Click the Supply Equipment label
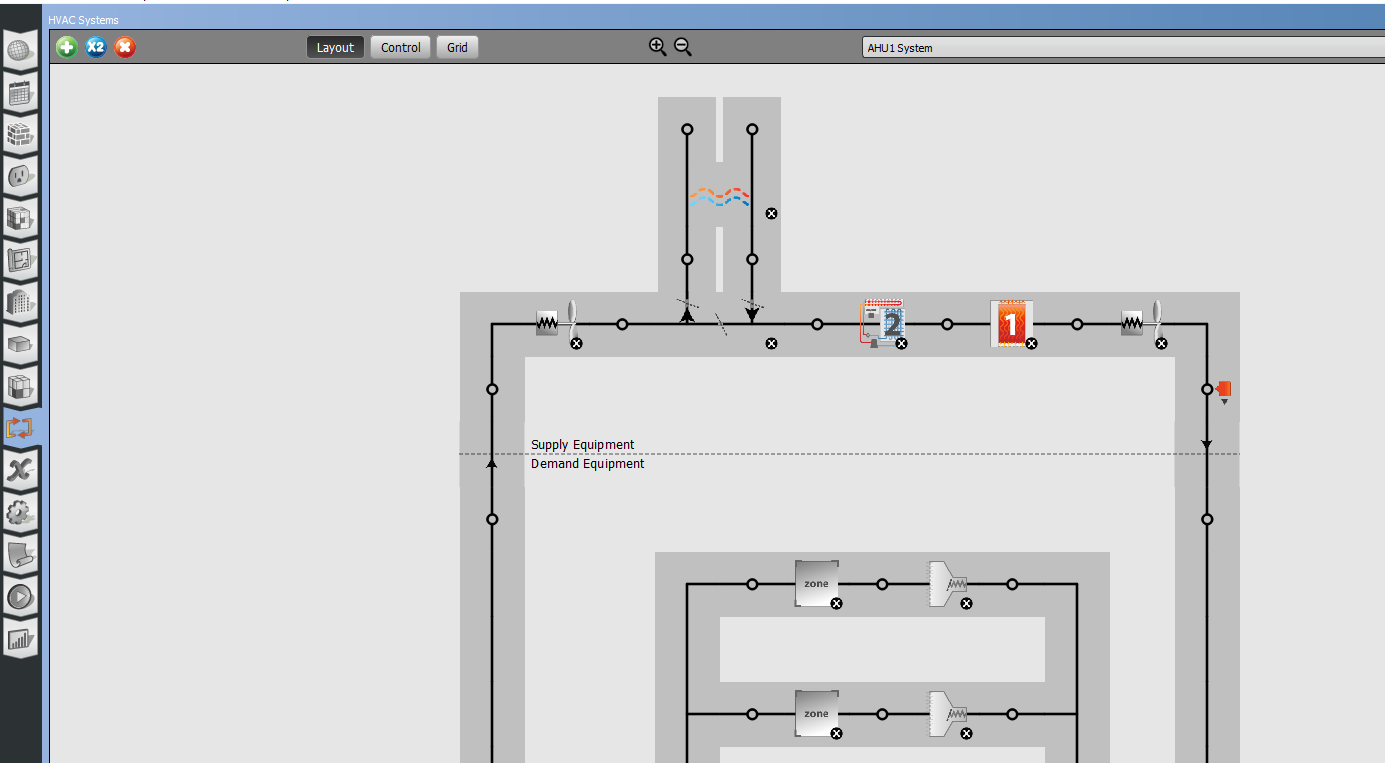The height and width of the screenshot is (763, 1385). [x=583, y=445]
